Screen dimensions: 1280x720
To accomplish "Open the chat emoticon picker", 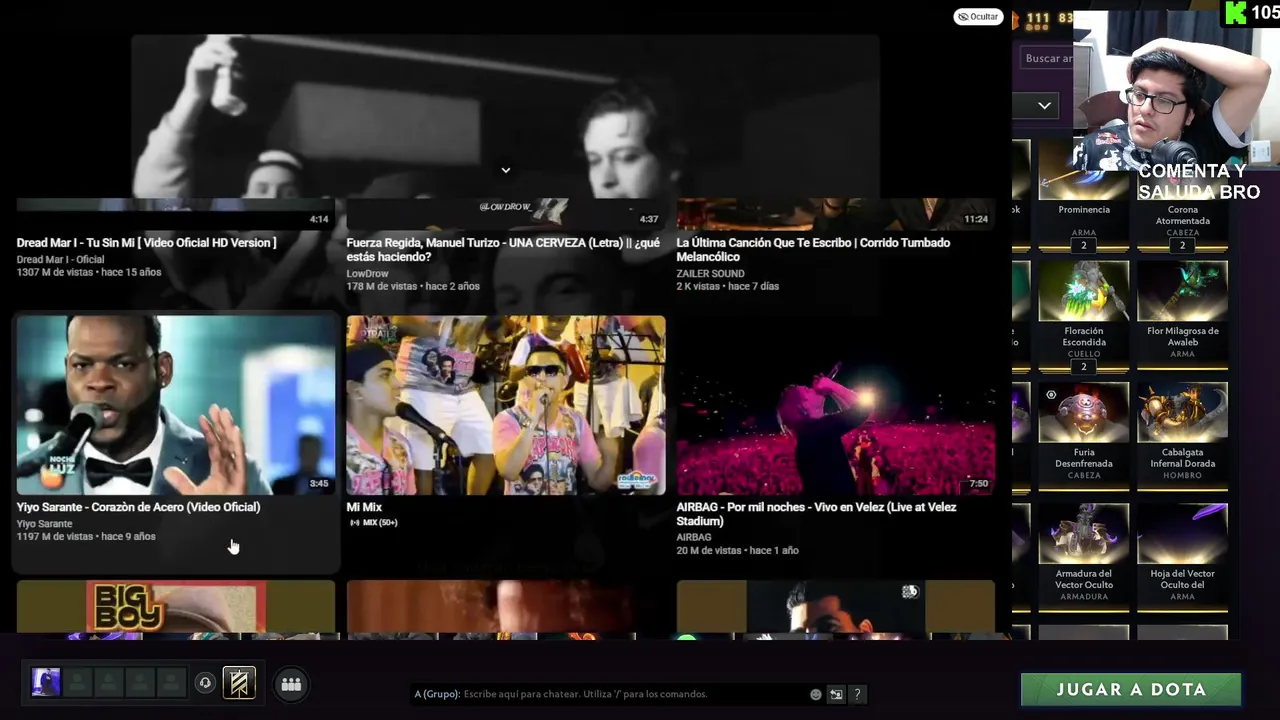I will [816, 694].
